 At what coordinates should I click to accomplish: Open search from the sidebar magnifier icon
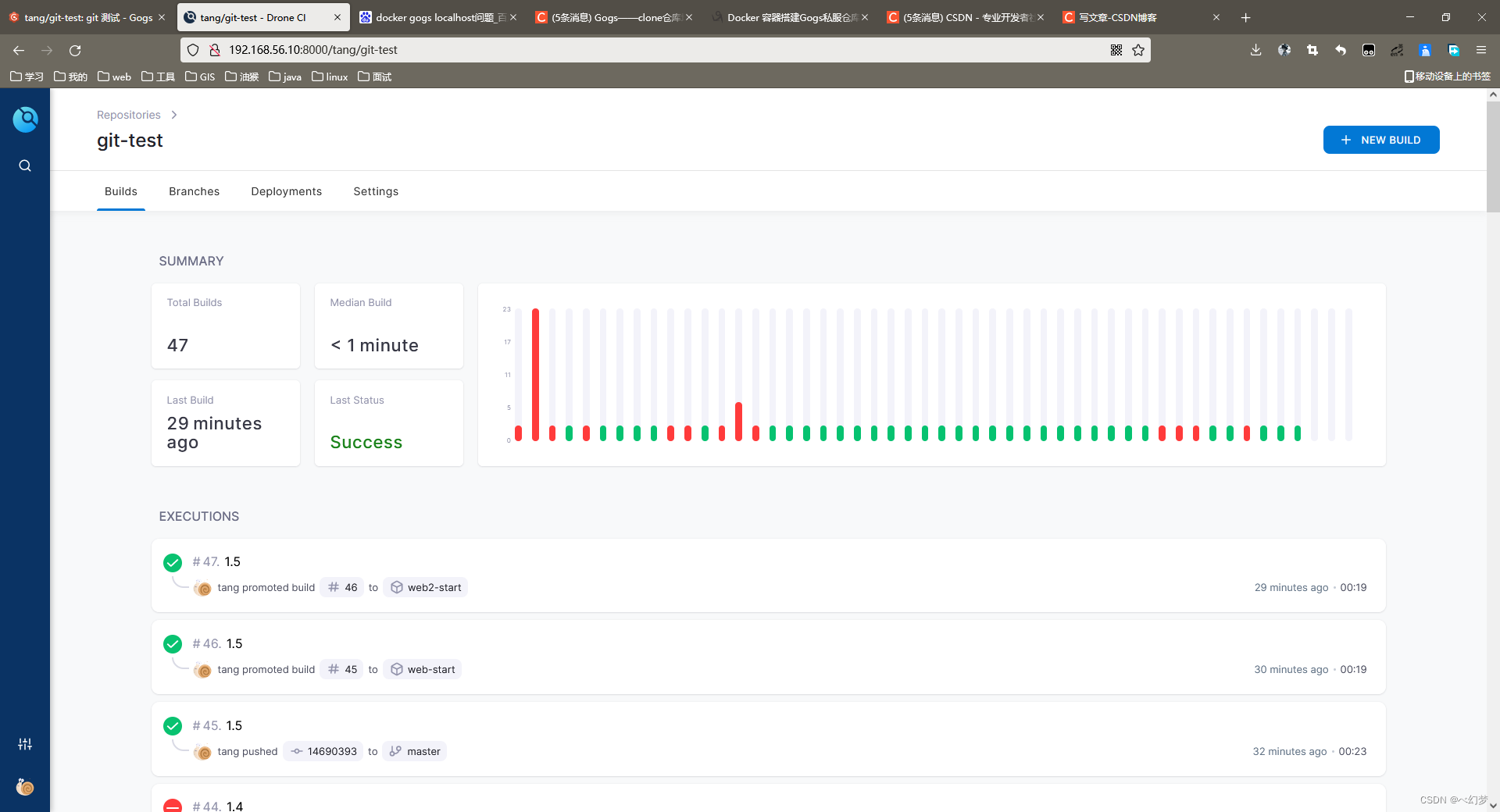pyautogui.click(x=25, y=166)
